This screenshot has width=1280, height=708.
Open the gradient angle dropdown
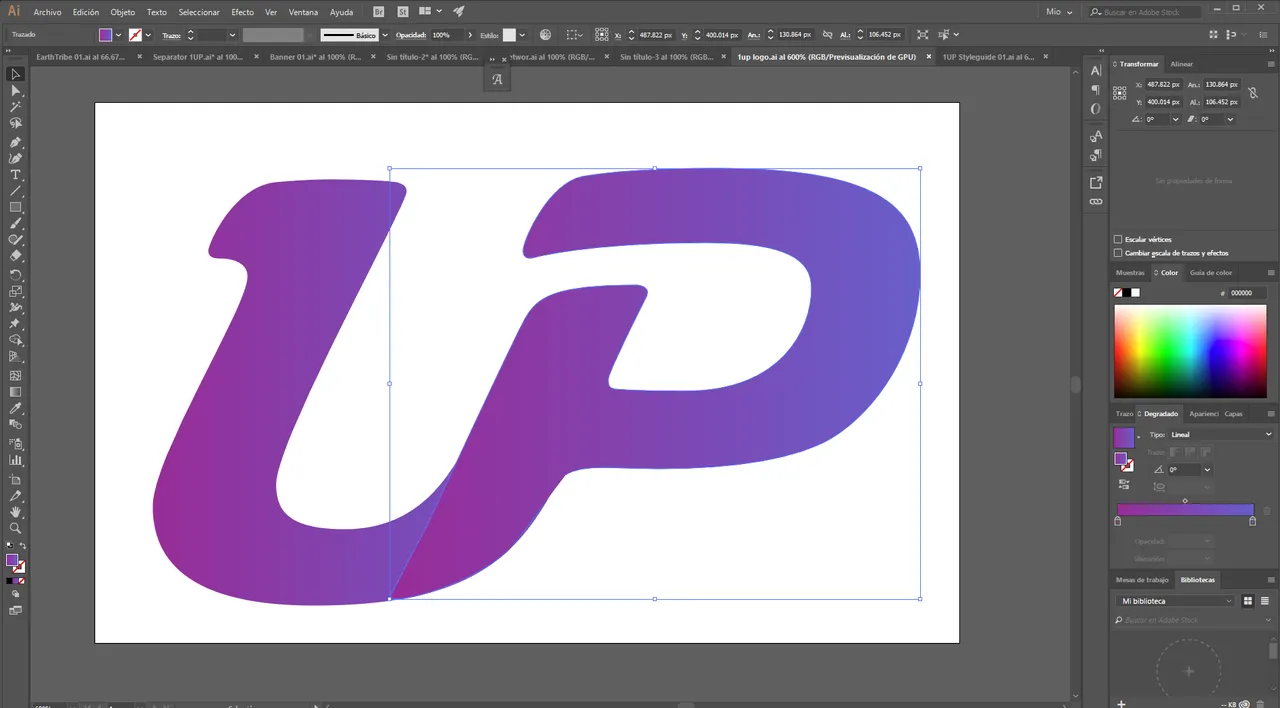click(1207, 470)
